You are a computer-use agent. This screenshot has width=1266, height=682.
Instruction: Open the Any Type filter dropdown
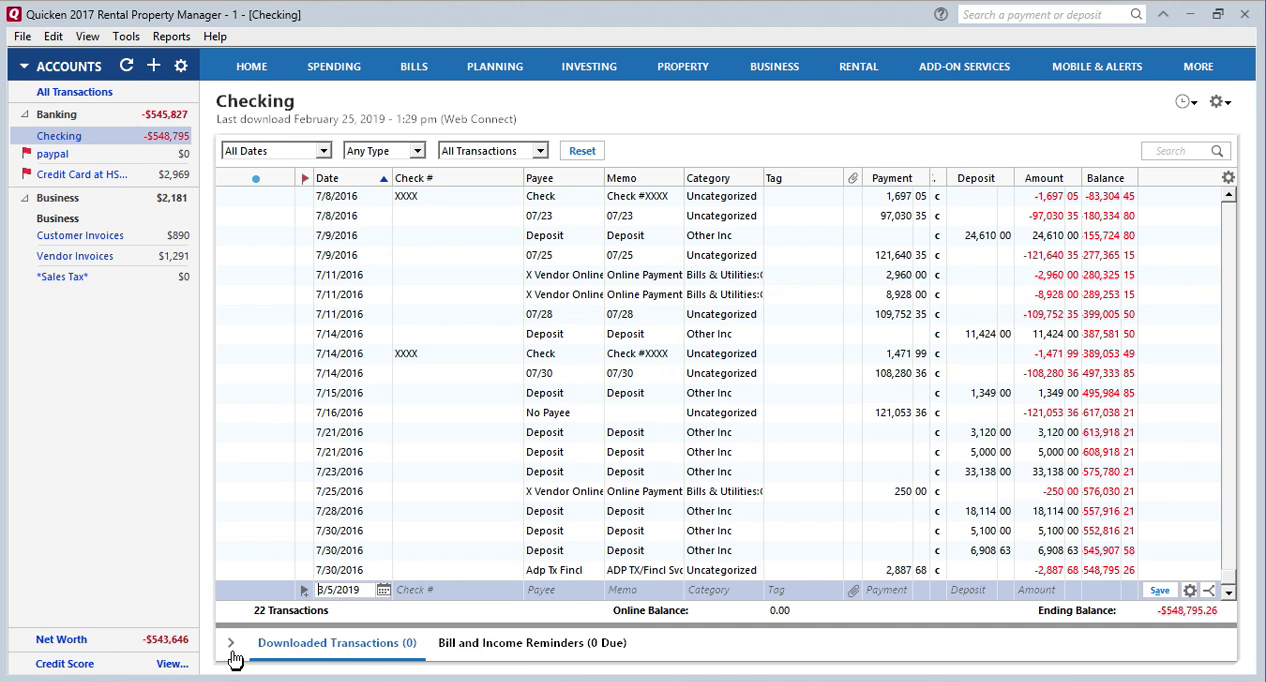point(385,151)
